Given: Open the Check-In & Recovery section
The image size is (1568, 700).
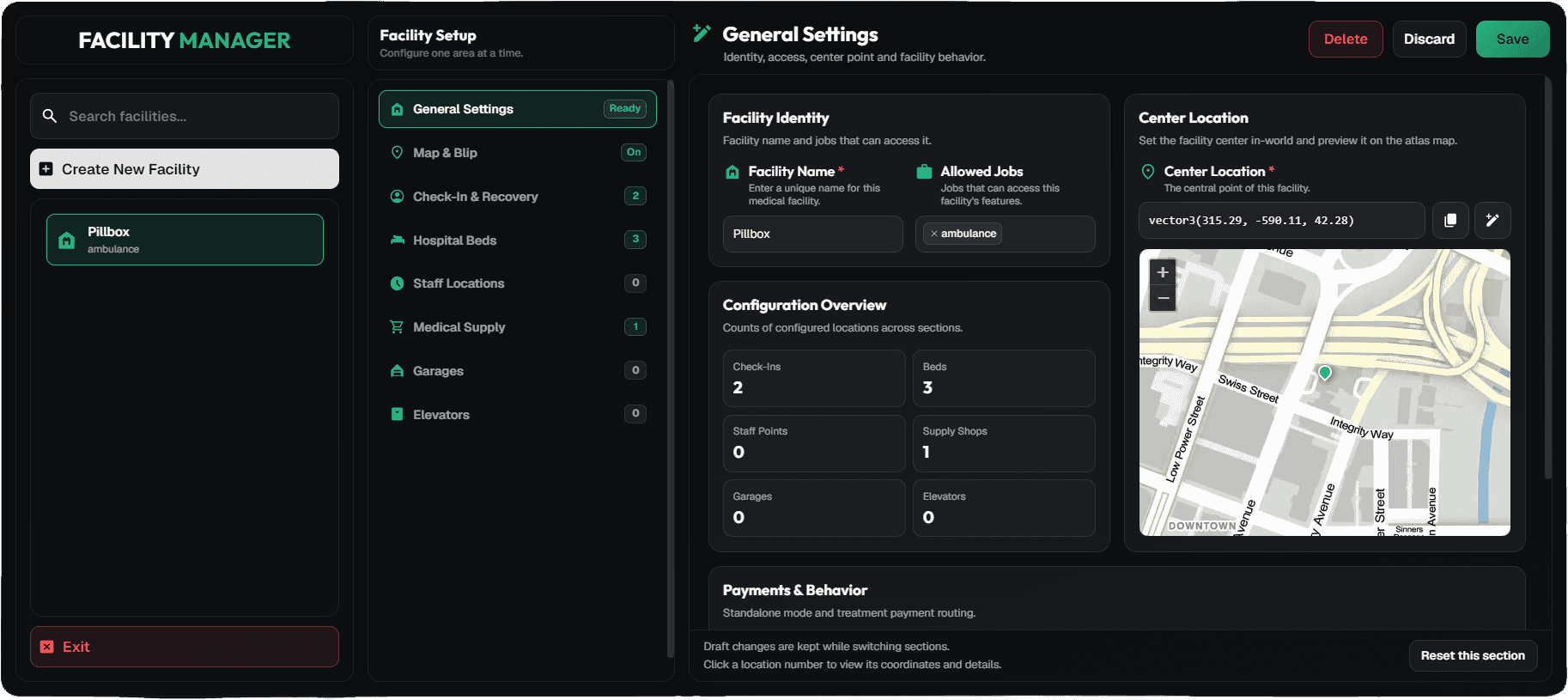Looking at the screenshot, I should [x=518, y=196].
